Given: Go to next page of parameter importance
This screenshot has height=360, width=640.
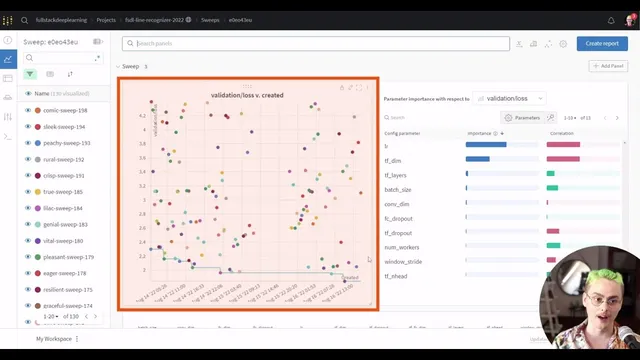Looking at the screenshot, I should point(617,118).
